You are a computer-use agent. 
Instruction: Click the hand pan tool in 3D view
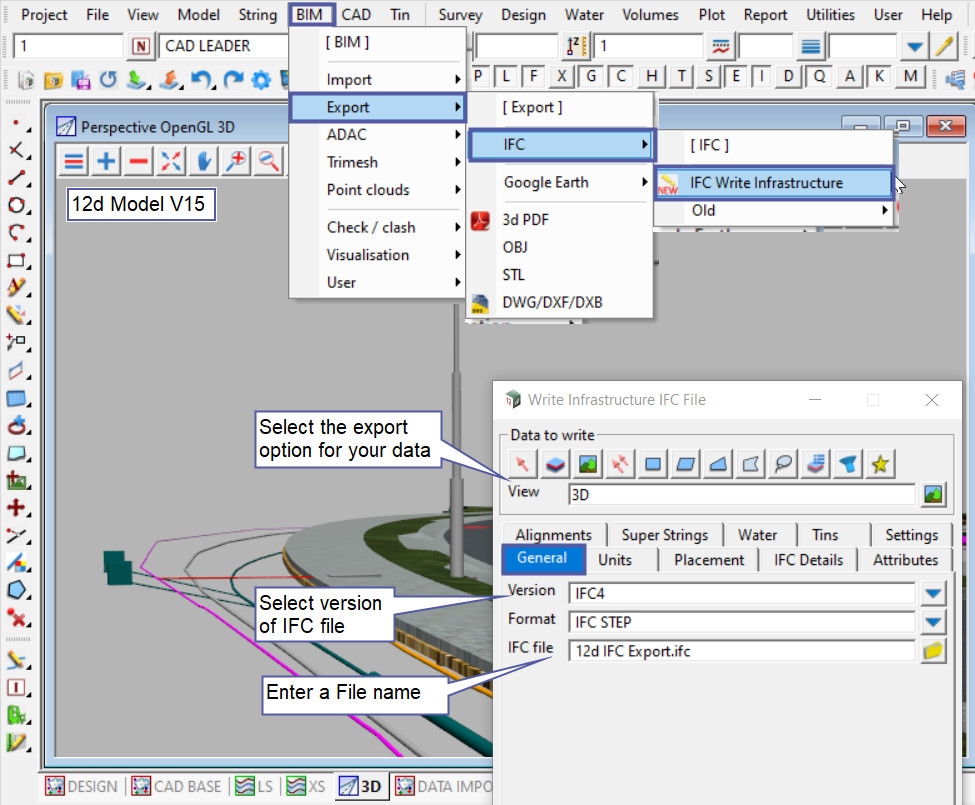pos(204,161)
